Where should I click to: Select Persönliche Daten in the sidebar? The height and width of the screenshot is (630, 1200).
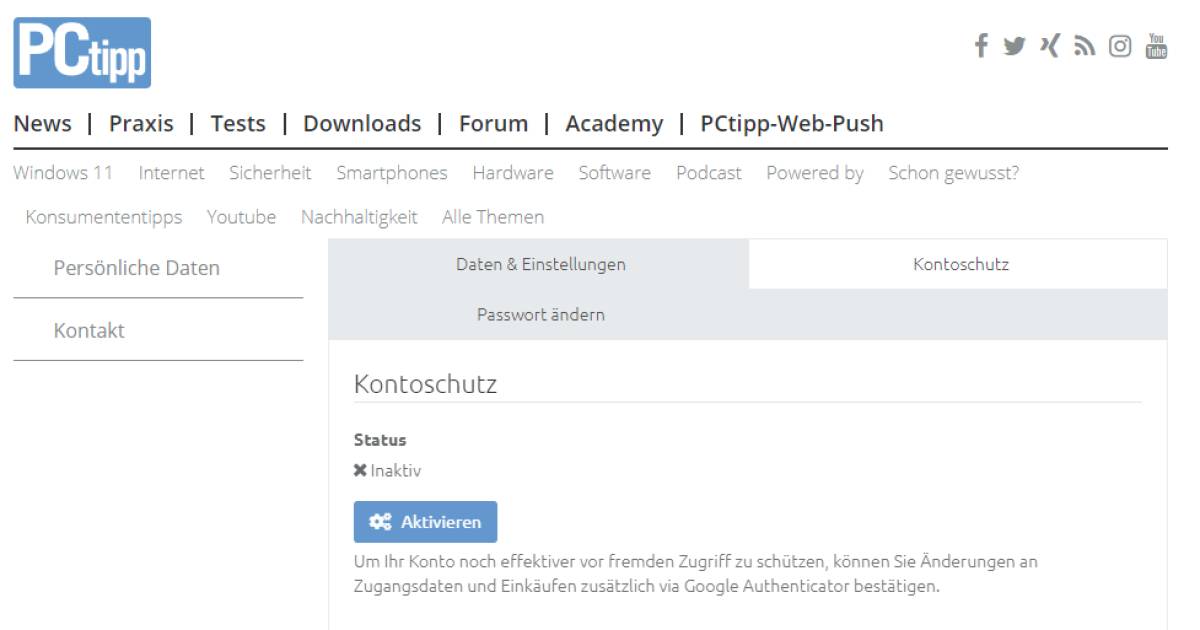click(135, 267)
